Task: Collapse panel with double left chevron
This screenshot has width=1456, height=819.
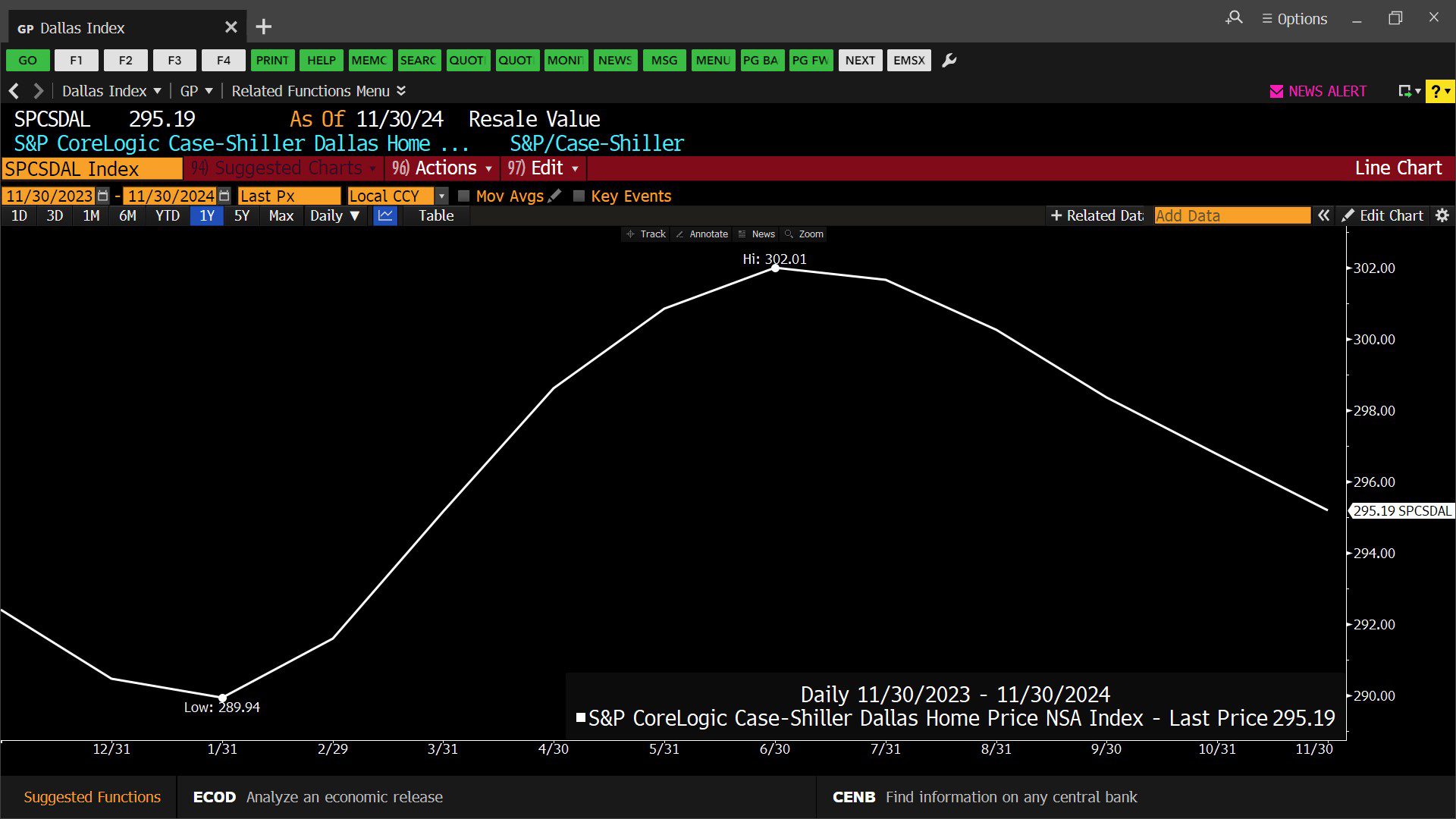Action: coord(1323,215)
